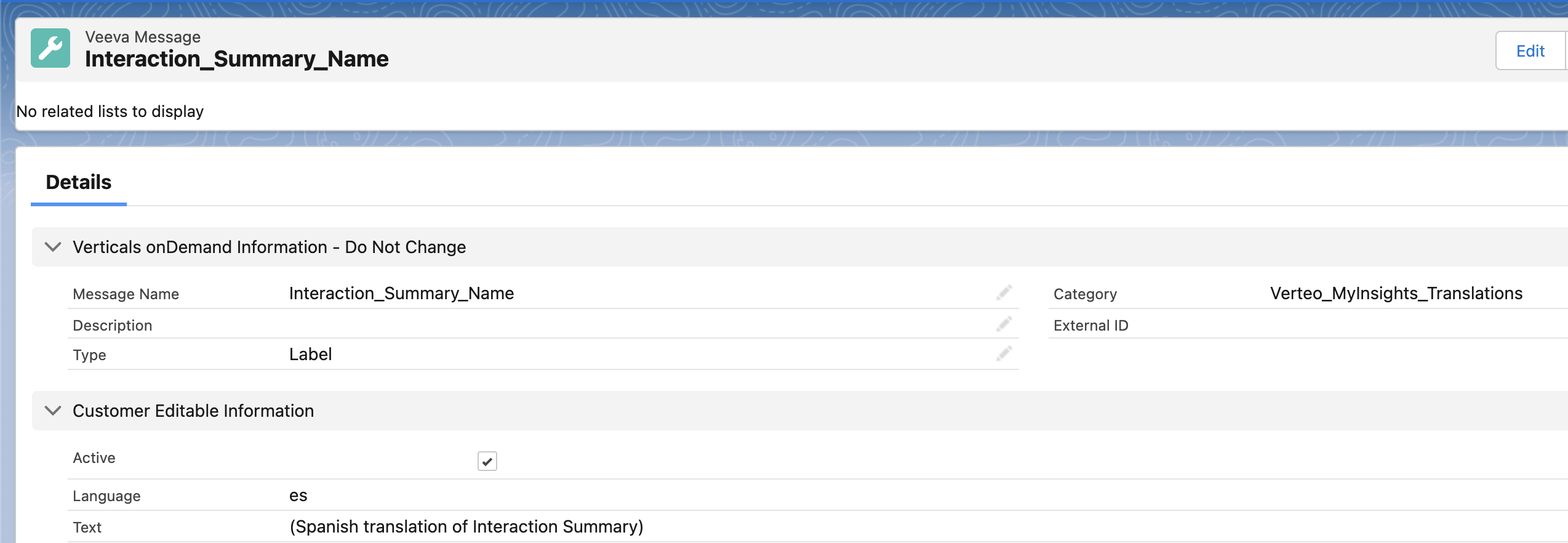
Task: Toggle the Active checkbox
Action: pos(487,461)
